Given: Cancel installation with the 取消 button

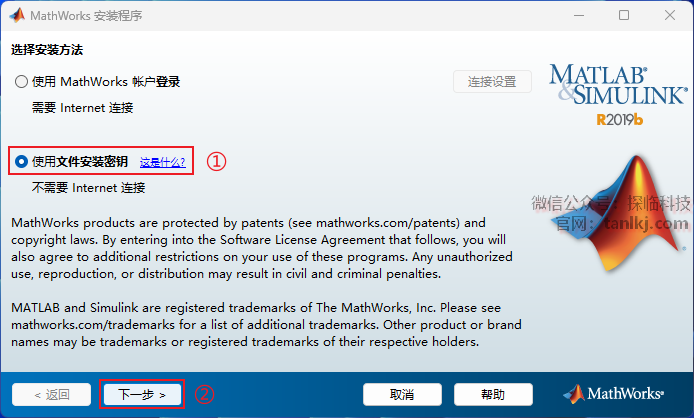Looking at the screenshot, I should point(402,395).
